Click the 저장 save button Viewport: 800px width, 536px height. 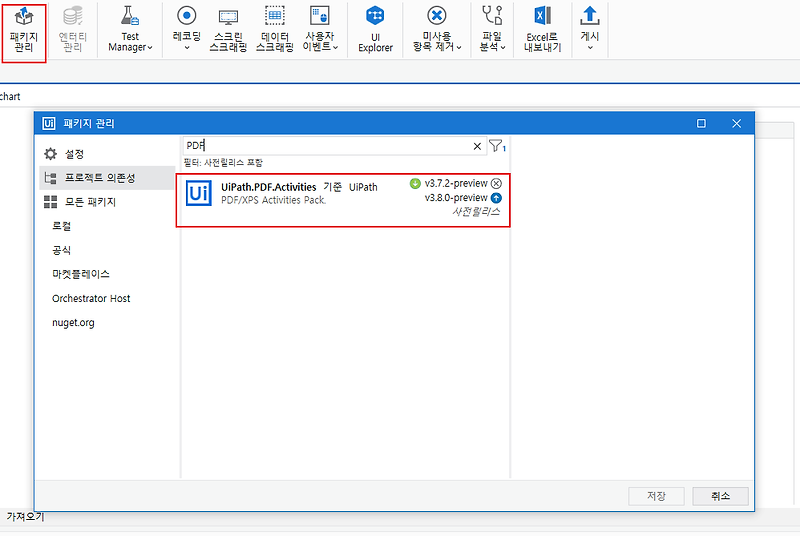coord(656,496)
